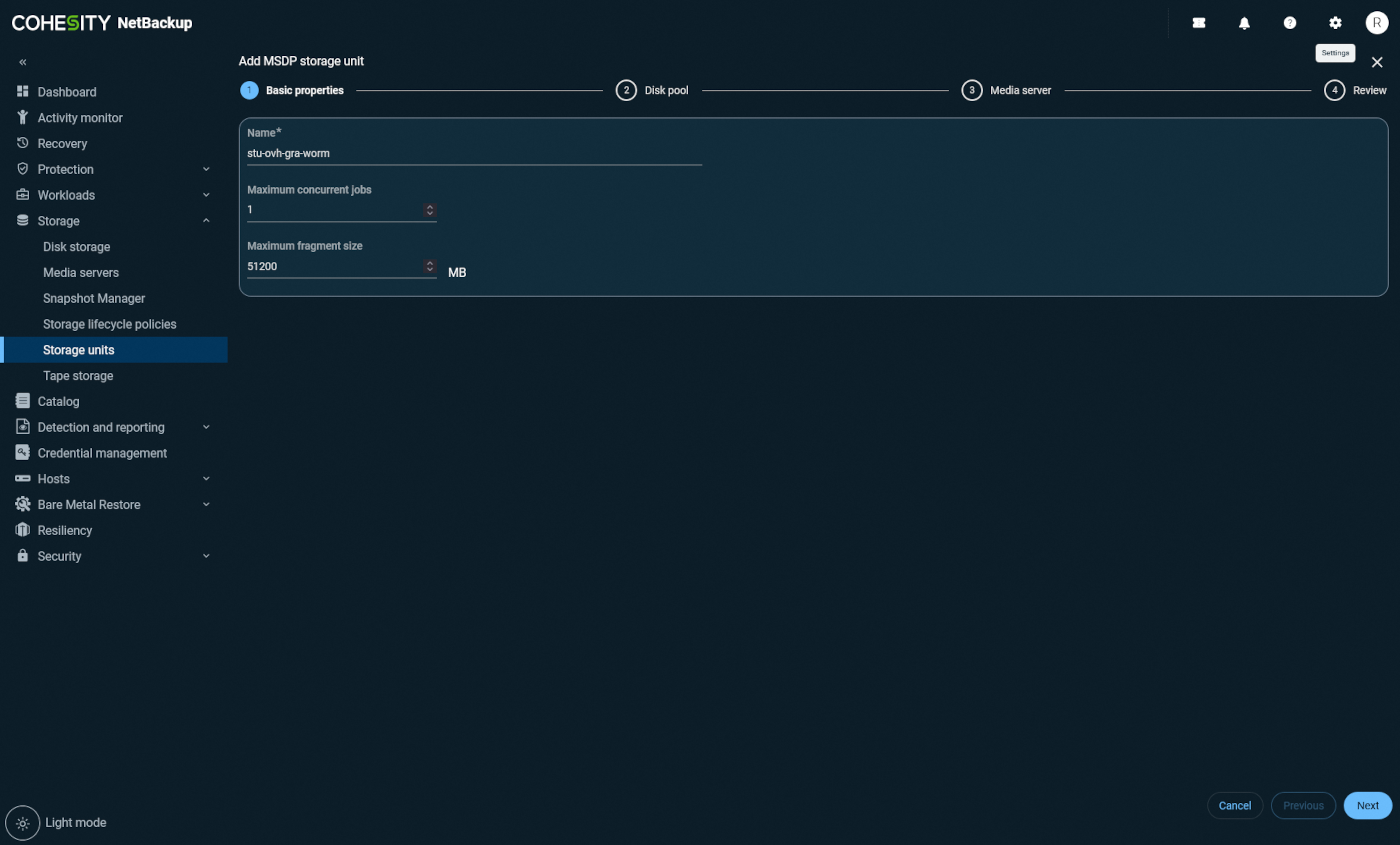Click the Dashboard icon in sidebar
Screen dimensions: 1400x845
[23, 92]
